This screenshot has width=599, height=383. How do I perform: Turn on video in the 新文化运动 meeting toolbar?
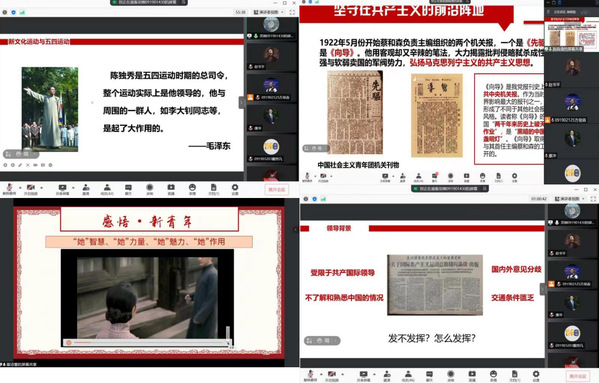[x=30, y=188]
